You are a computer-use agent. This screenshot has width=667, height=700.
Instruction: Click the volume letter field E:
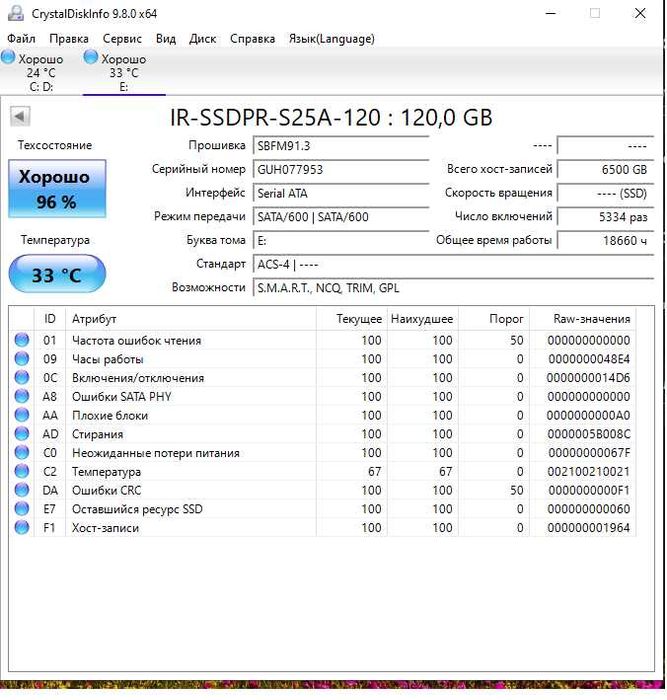[341, 241]
